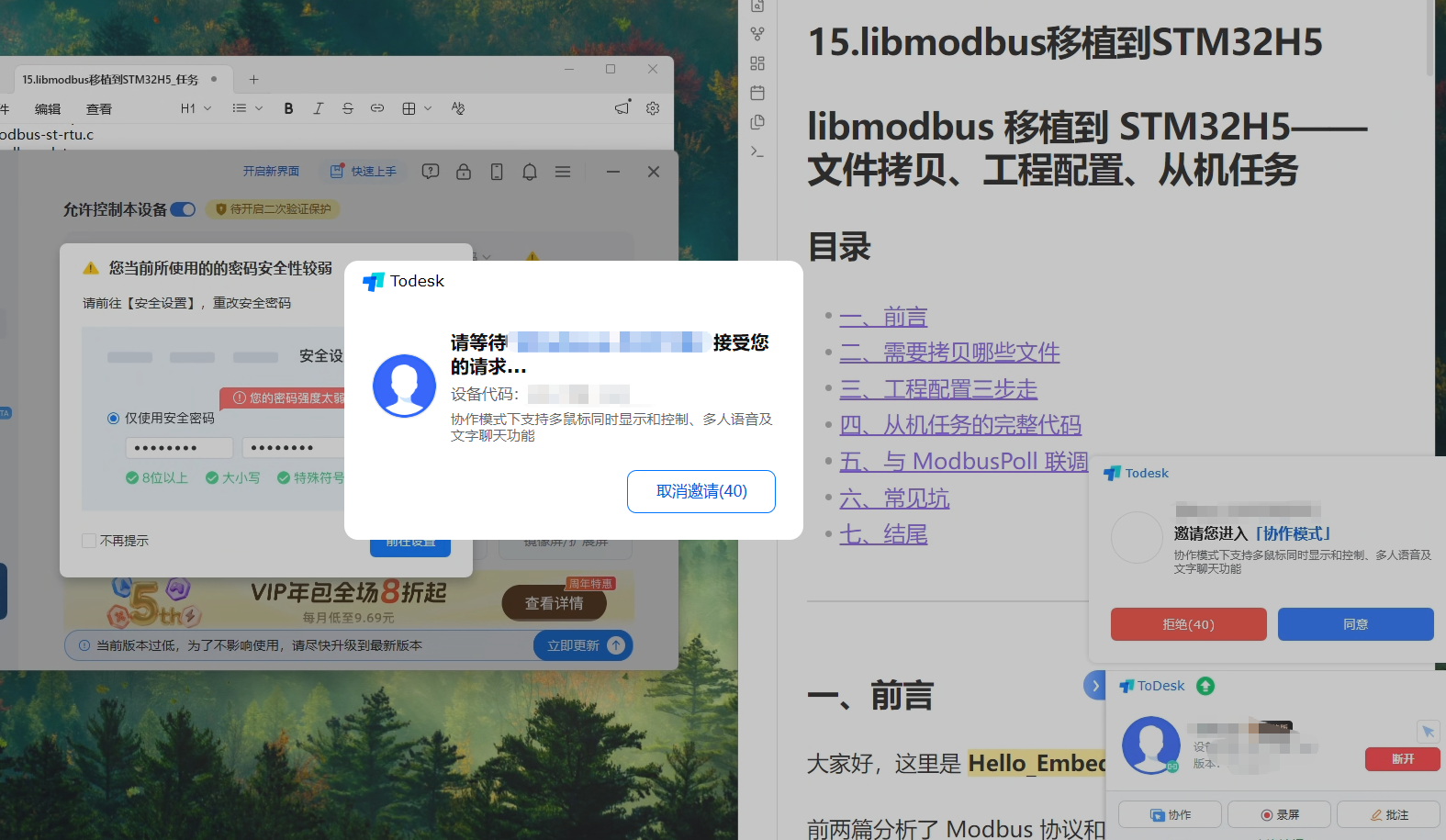Apply strikethrough formatting in the editor toolbar
Image resolution: width=1446 pixels, height=840 pixels.
click(347, 108)
